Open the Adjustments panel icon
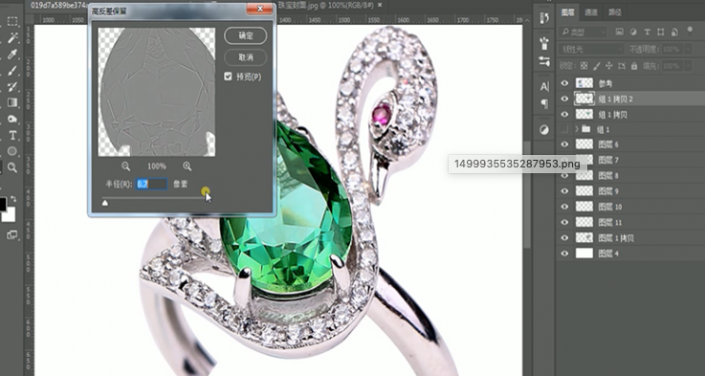 tap(544, 130)
